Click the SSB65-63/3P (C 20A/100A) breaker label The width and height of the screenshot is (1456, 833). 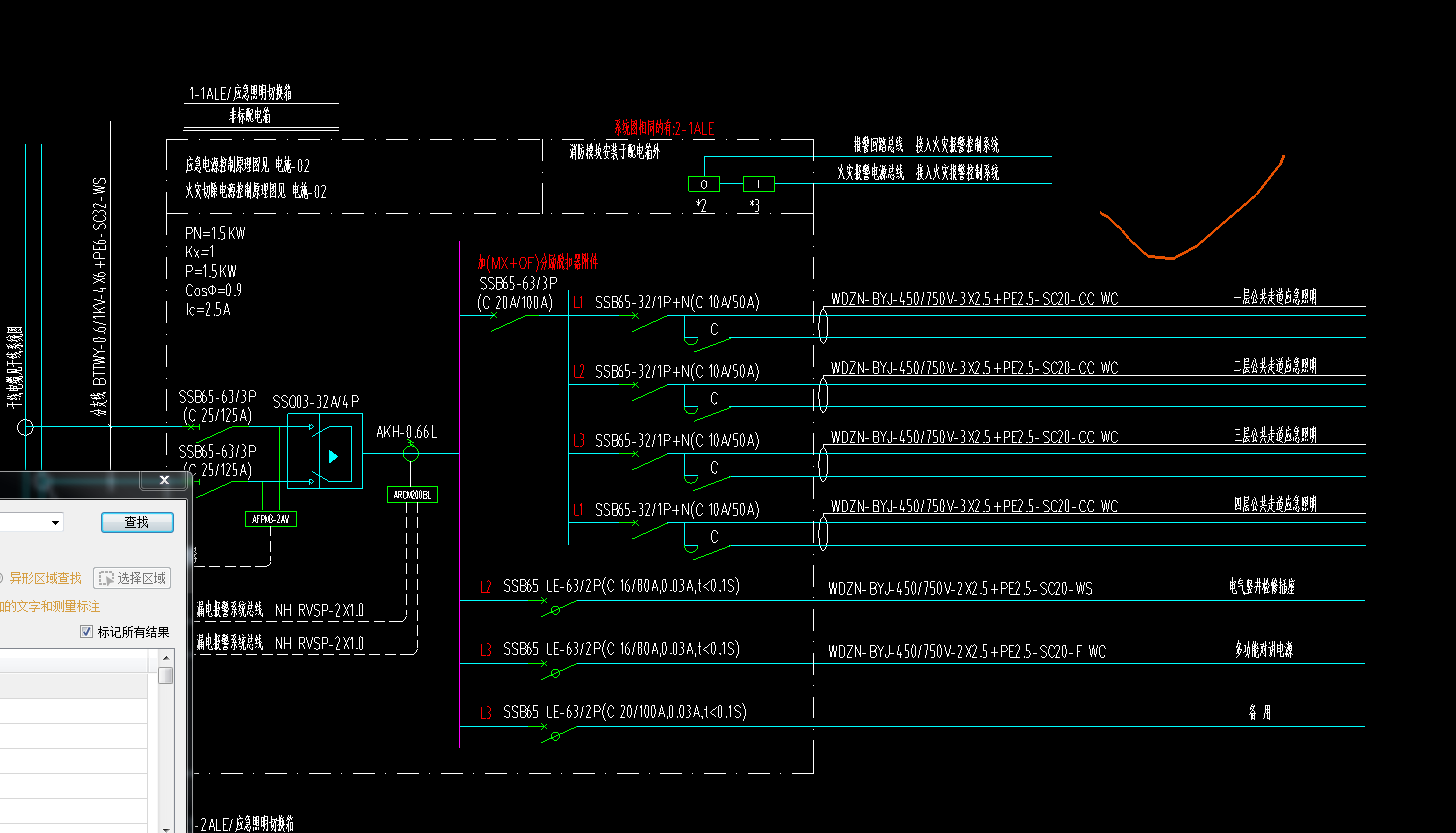pos(516,293)
